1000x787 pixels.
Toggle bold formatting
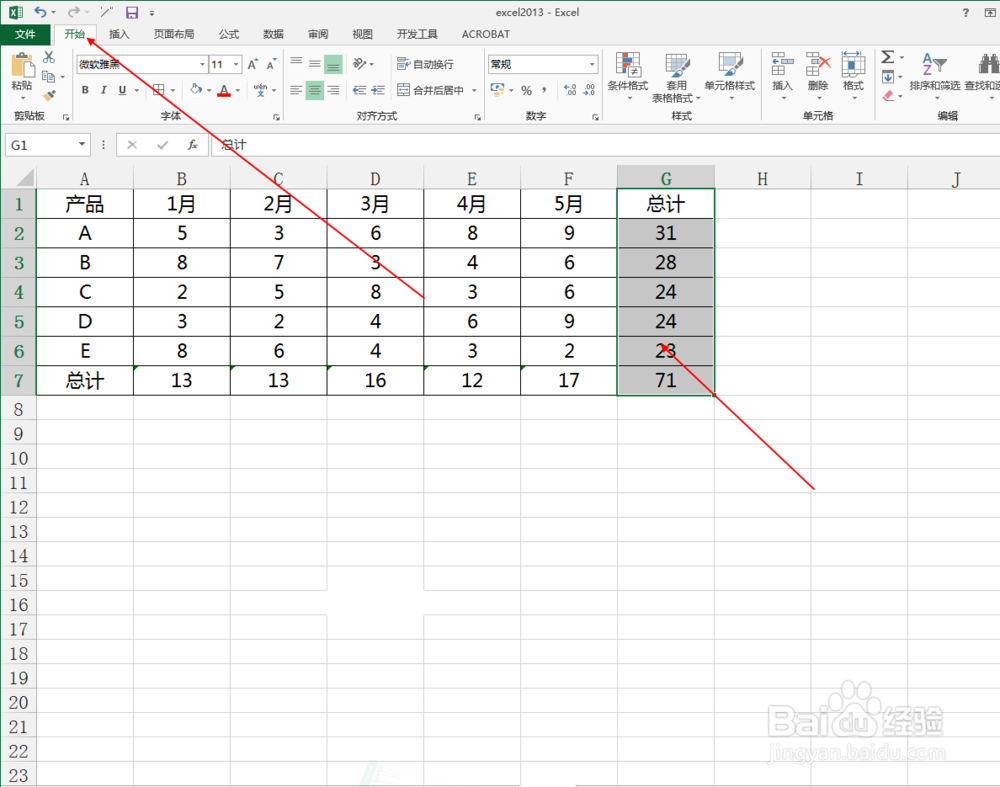[85, 89]
